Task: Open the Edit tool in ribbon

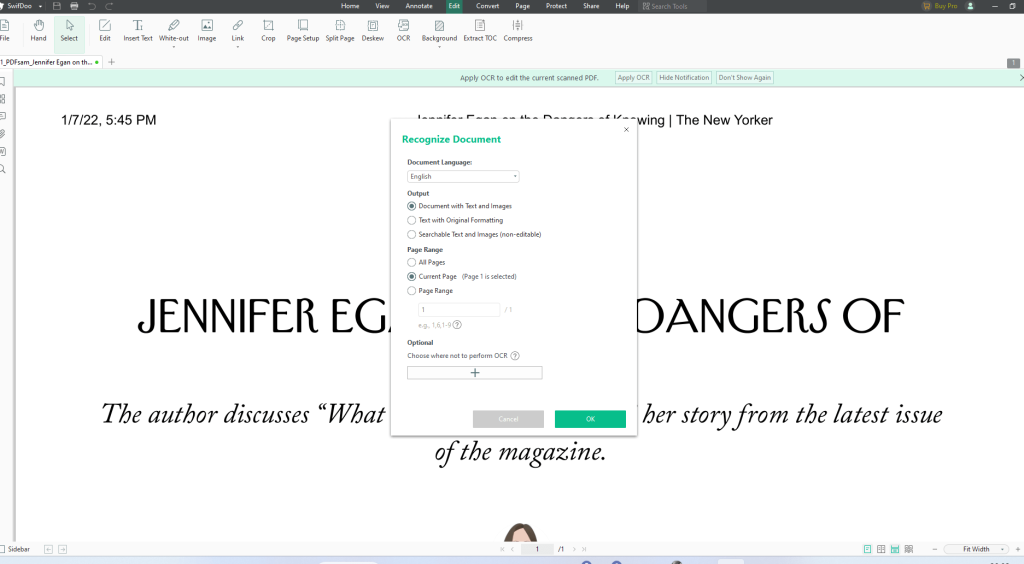Action: (104, 31)
